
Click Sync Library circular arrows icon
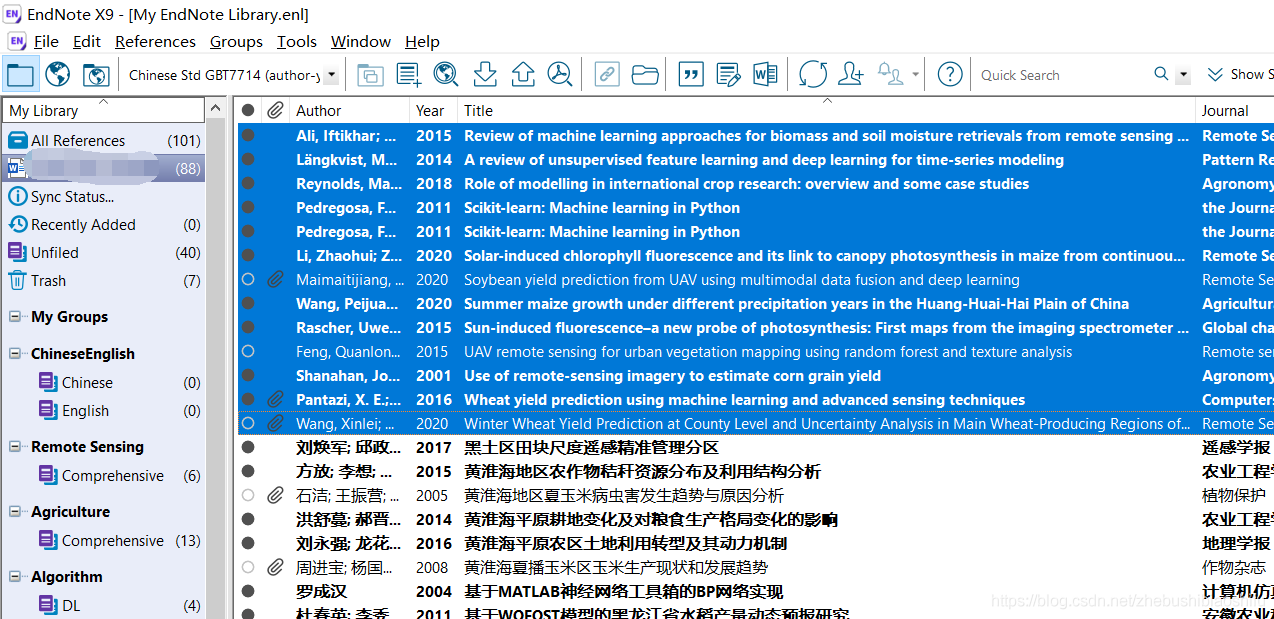[x=812, y=75]
